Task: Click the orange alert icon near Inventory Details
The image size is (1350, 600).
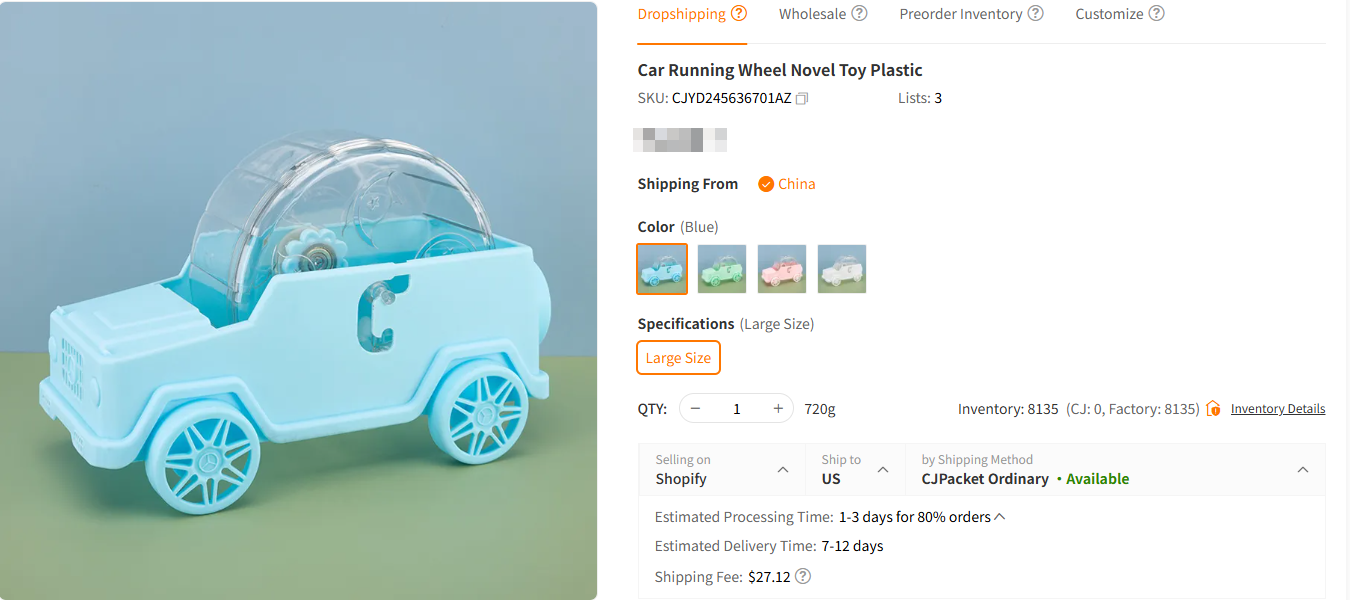Action: (1212, 408)
